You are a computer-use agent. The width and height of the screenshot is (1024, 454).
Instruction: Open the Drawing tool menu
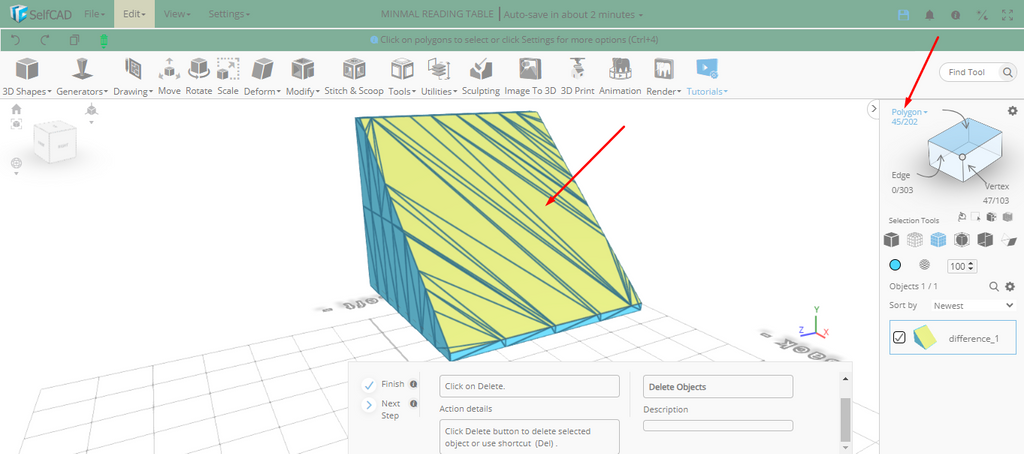tap(133, 76)
